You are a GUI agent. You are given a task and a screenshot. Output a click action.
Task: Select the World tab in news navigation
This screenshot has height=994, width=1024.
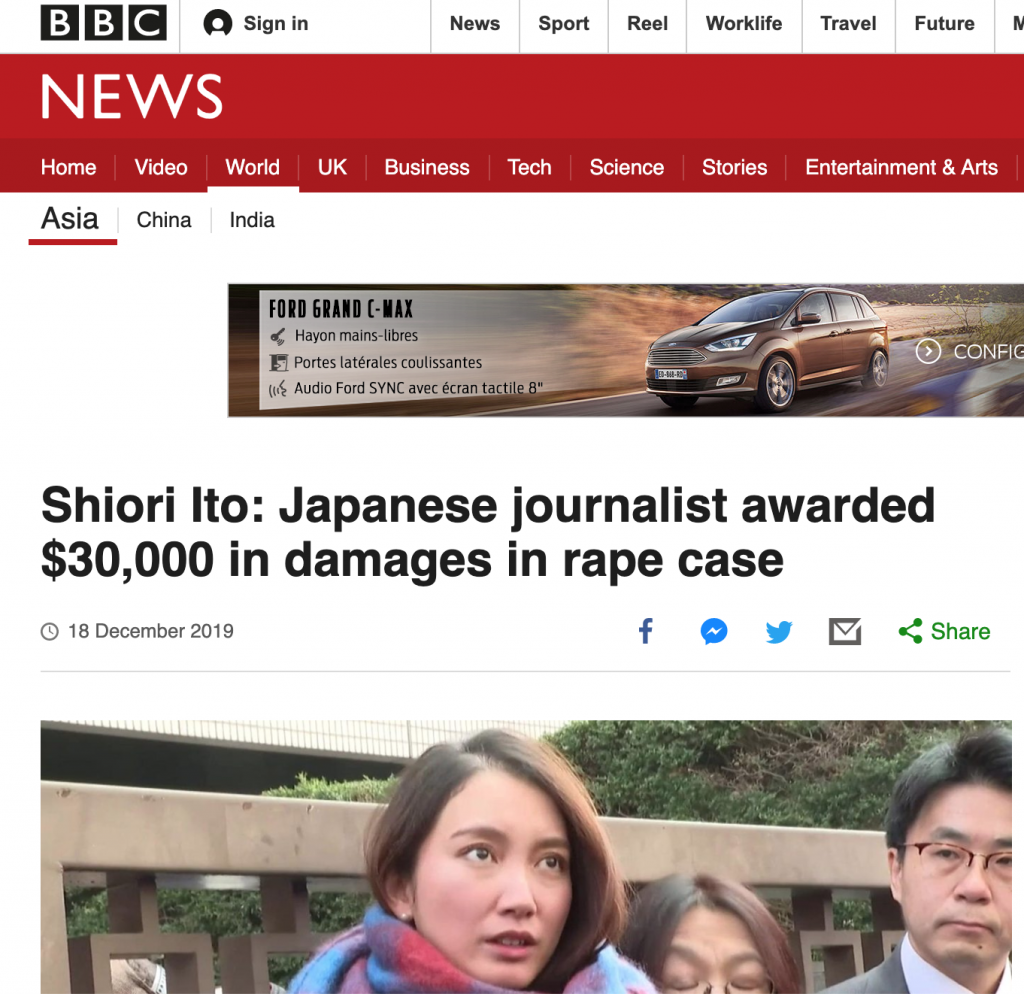pyautogui.click(x=253, y=167)
